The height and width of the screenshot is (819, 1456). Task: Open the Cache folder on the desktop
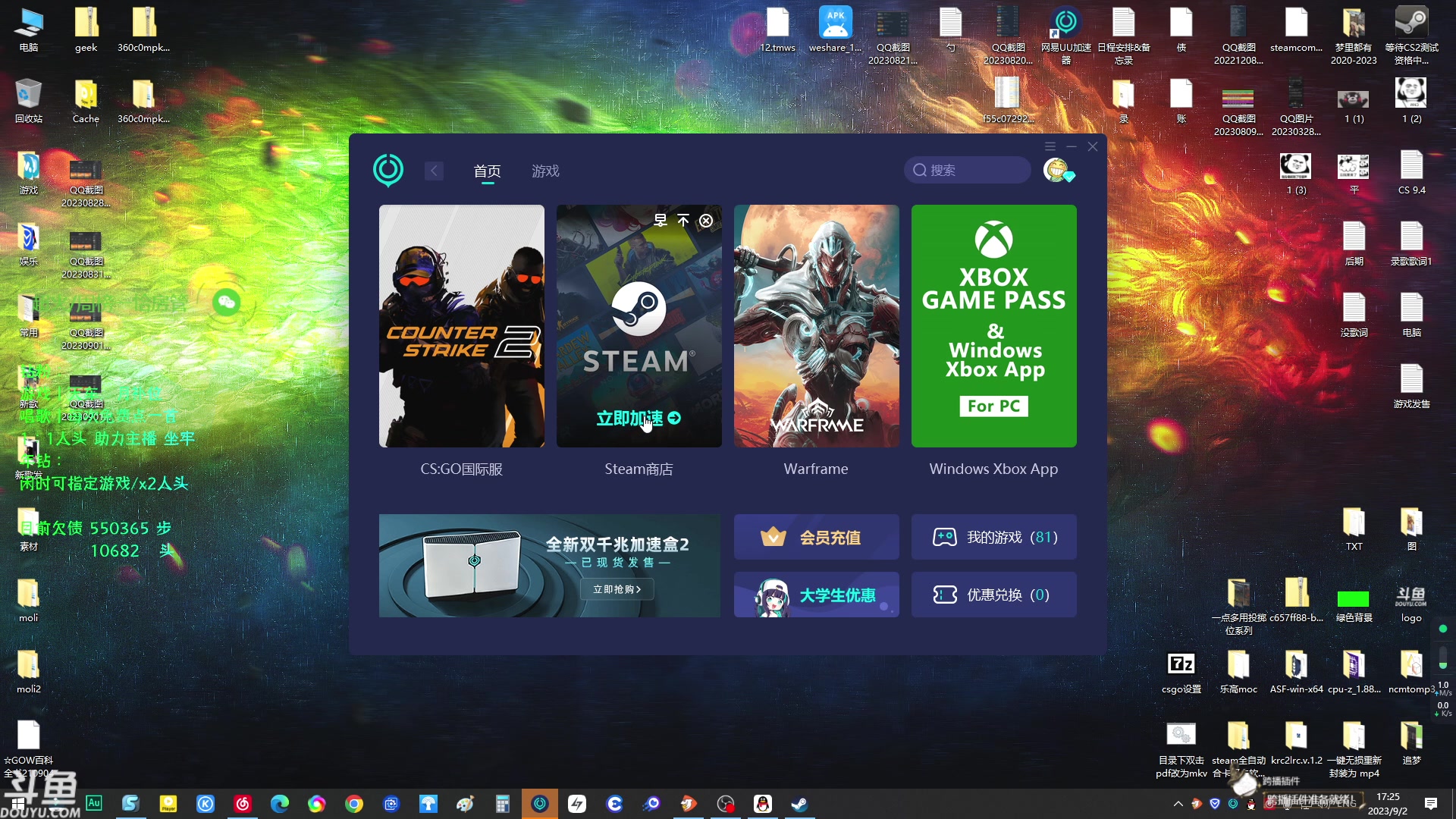coord(86,101)
